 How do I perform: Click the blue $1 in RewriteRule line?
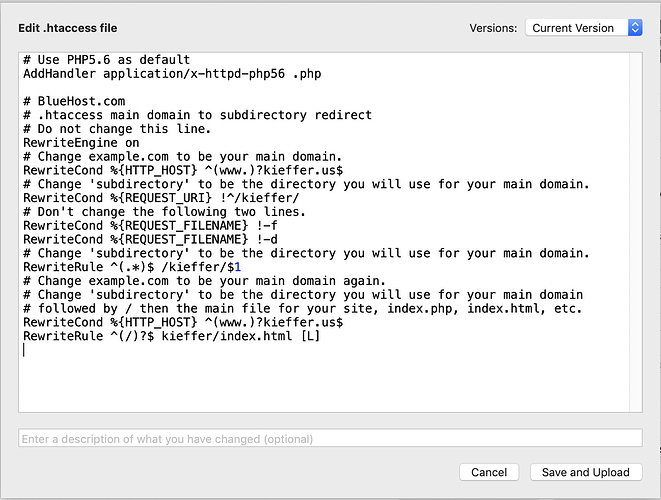(234, 267)
